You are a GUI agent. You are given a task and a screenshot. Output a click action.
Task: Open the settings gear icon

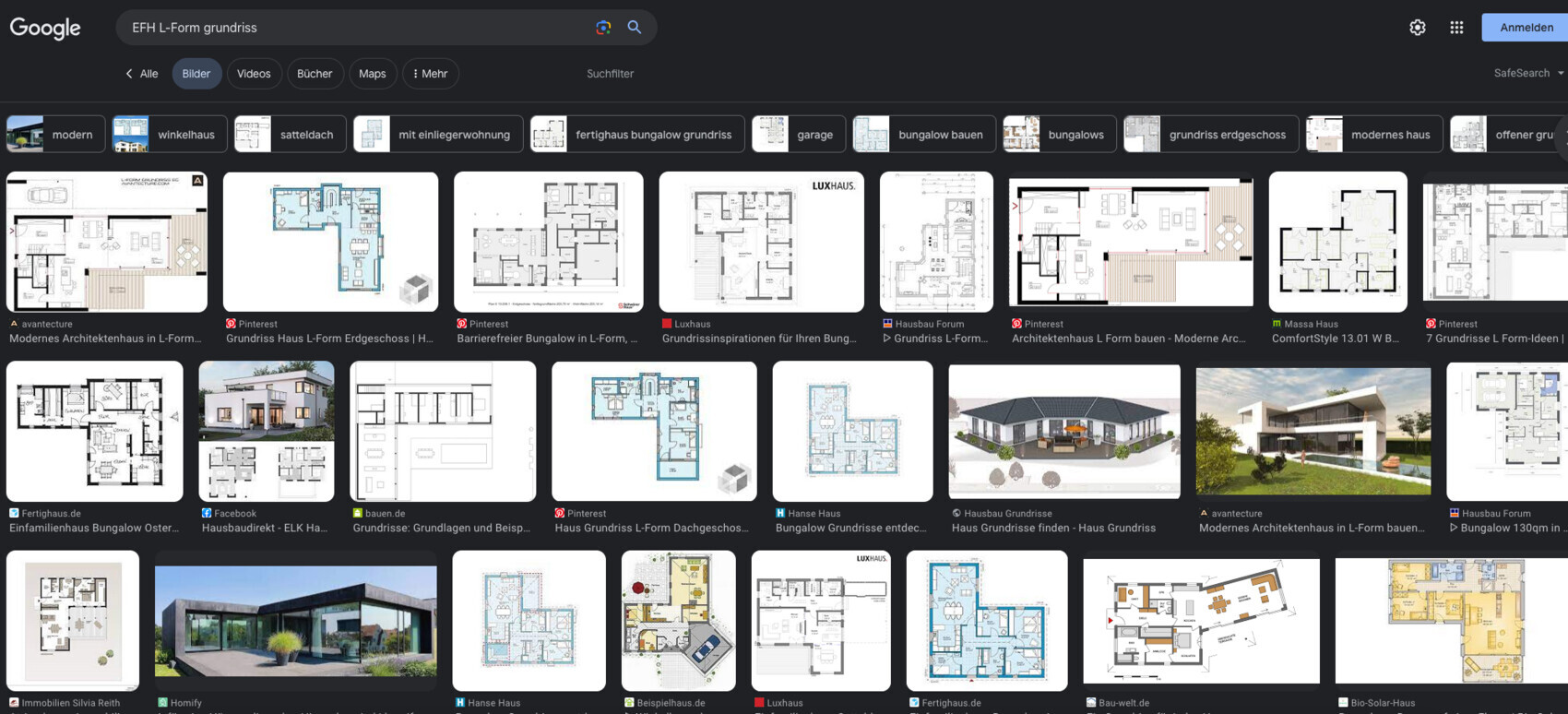tap(1418, 28)
